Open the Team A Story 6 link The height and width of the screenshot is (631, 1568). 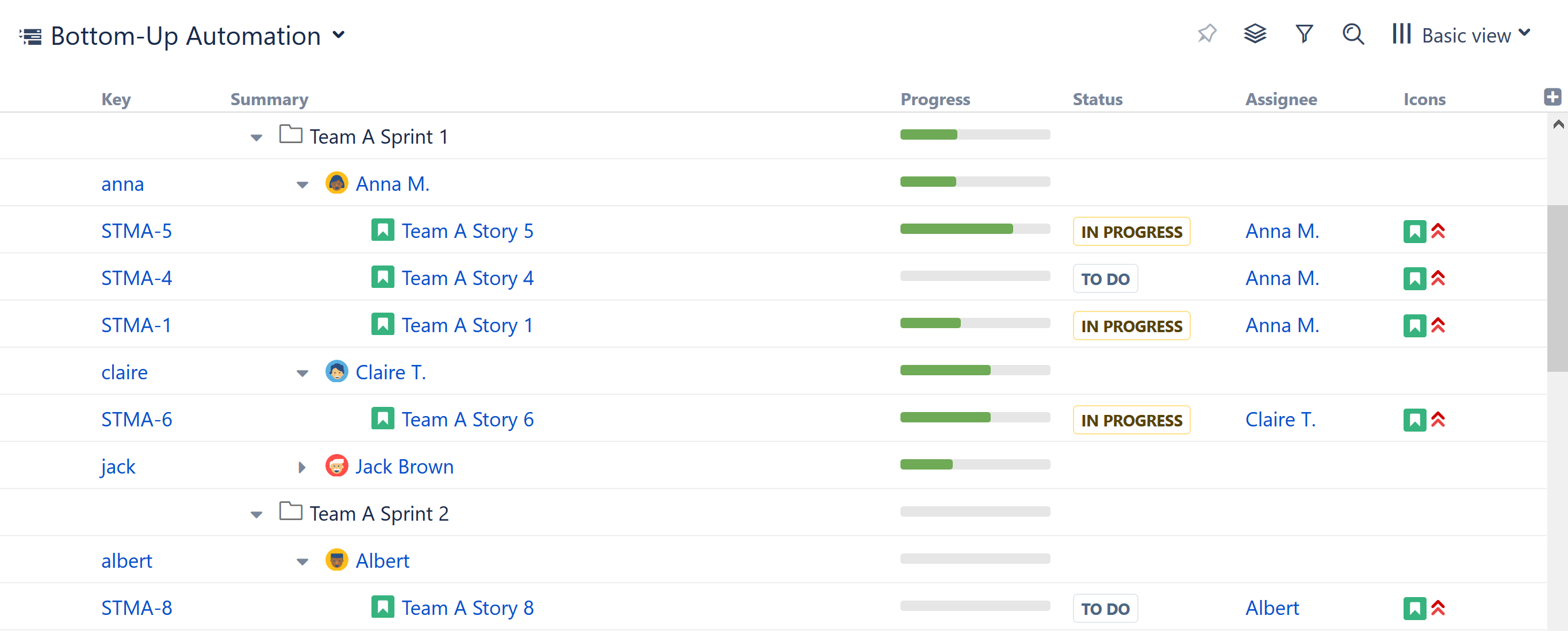pyautogui.click(x=467, y=420)
